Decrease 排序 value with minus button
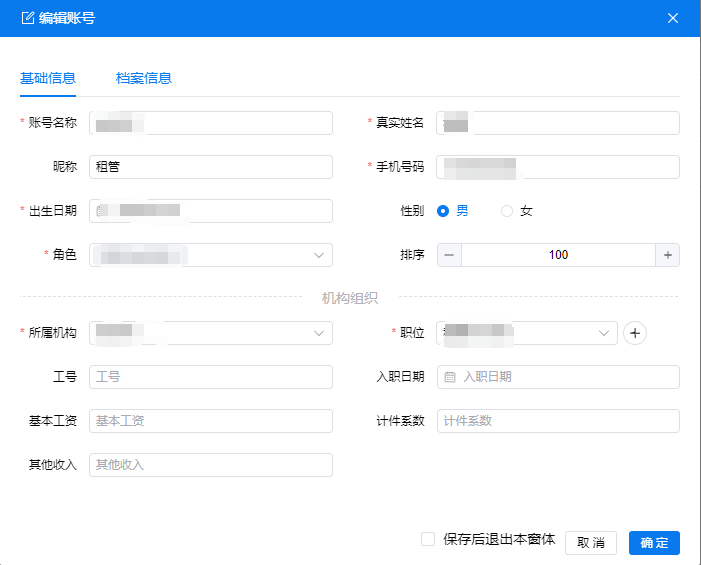This screenshot has height=565, width=701. coord(449,255)
